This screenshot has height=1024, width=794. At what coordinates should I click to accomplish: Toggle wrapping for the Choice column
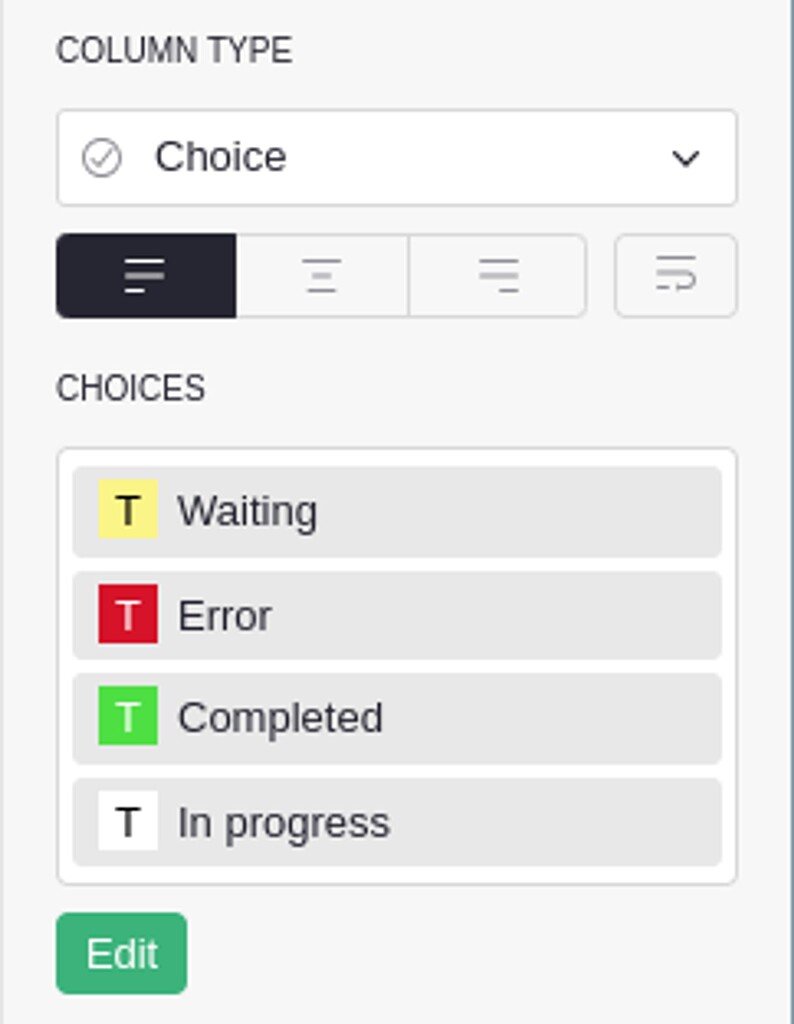click(676, 276)
